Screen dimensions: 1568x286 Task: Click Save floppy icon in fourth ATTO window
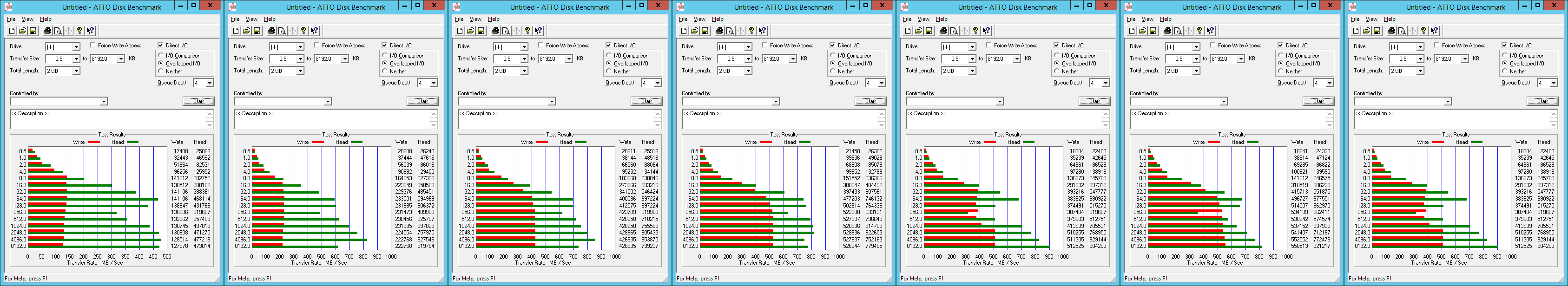[x=705, y=31]
